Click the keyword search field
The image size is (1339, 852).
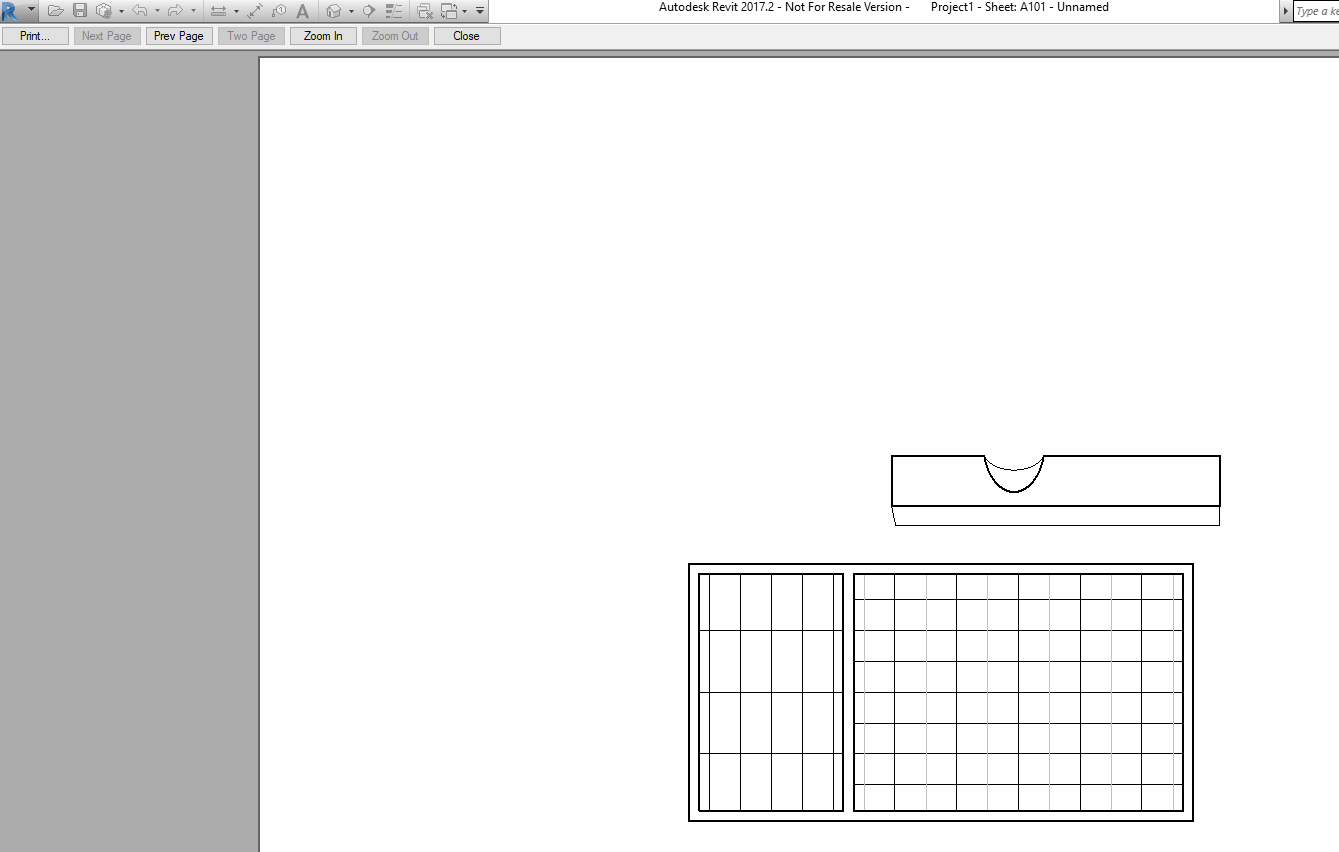[x=1317, y=10]
